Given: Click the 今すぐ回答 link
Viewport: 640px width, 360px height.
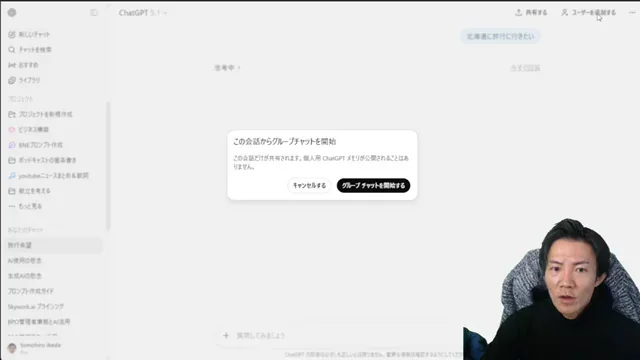Looking at the screenshot, I should click(525, 68).
